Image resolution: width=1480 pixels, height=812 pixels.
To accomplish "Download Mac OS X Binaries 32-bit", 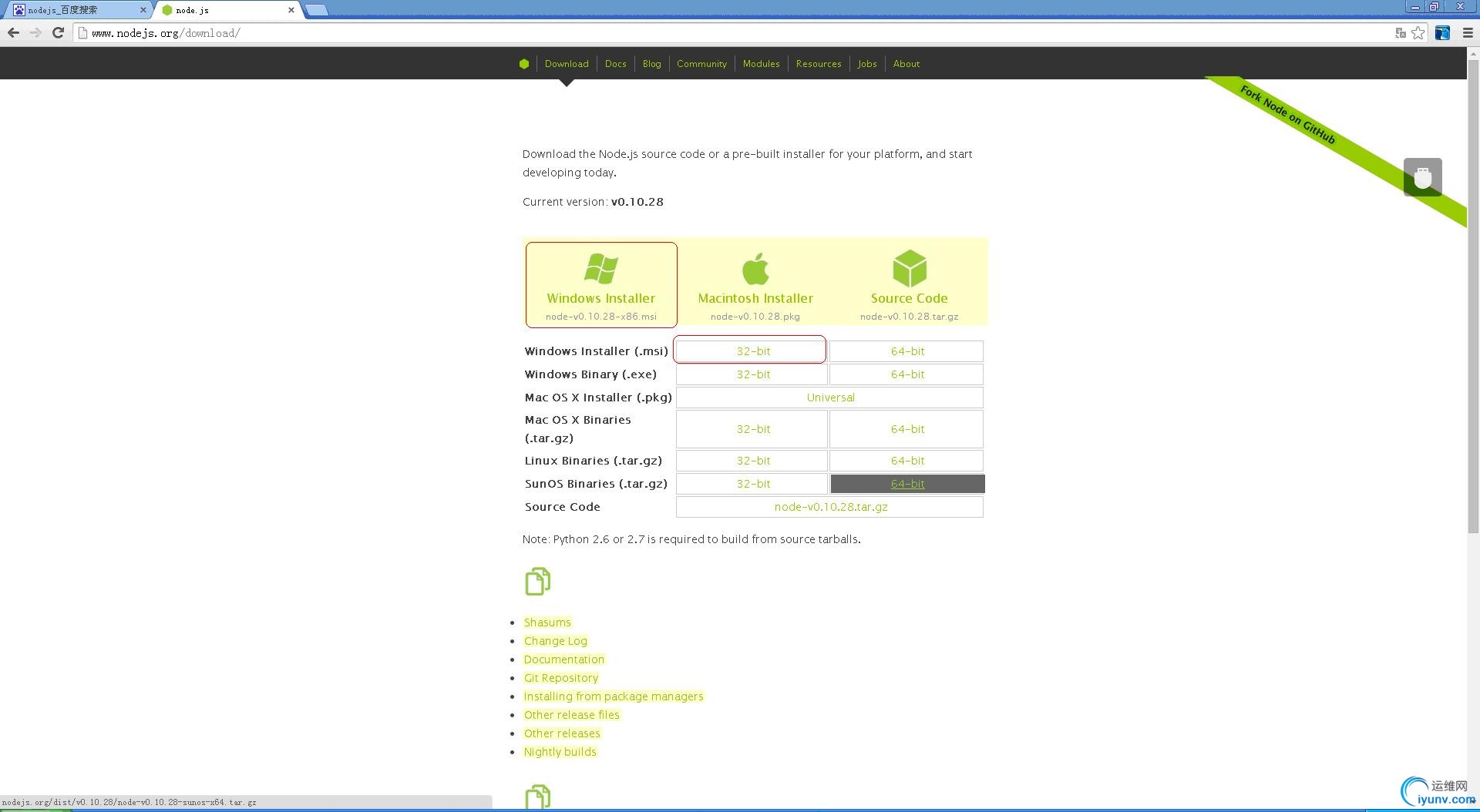I will click(x=752, y=429).
